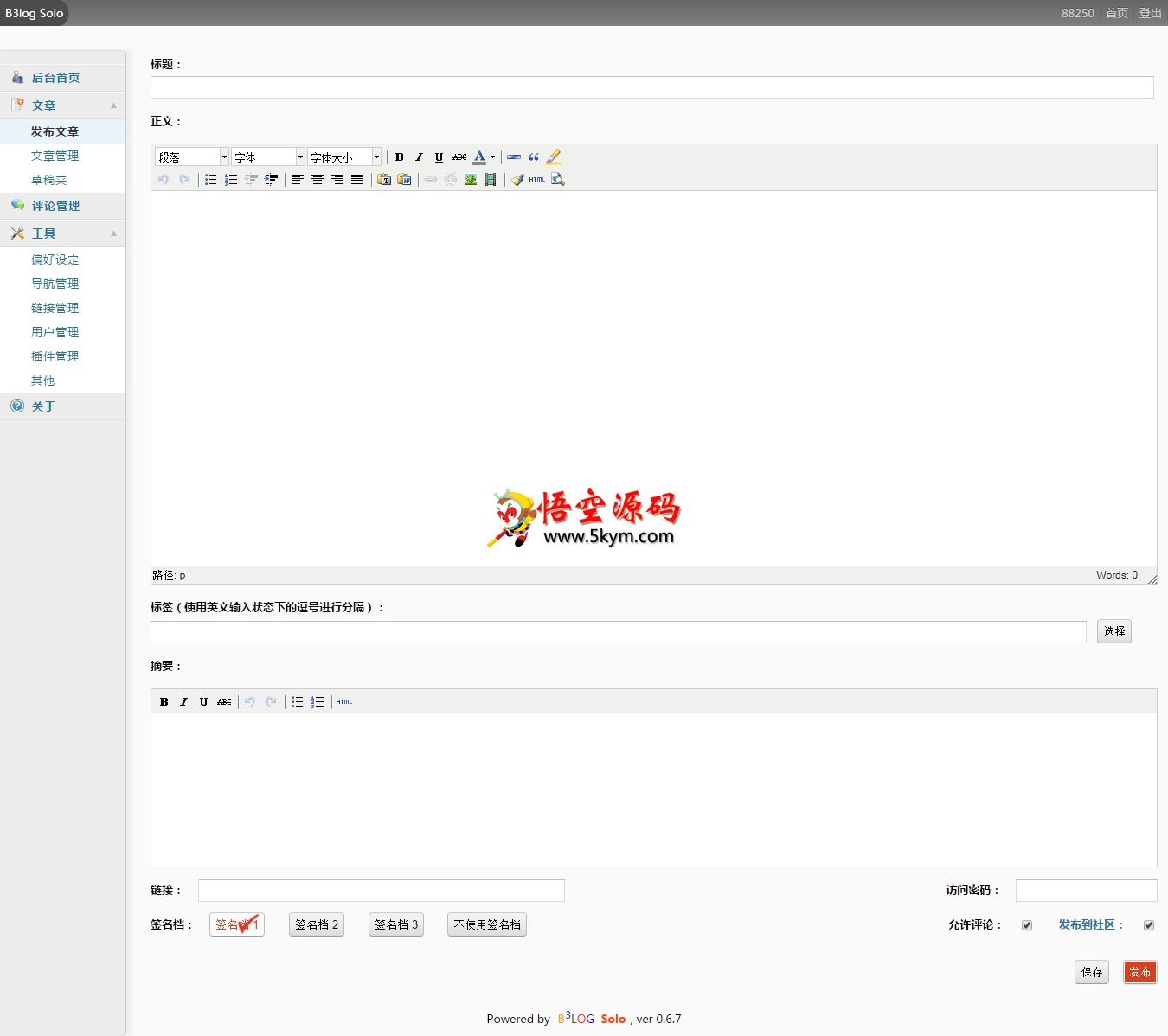Click the 保存 save button
The image size is (1168, 1036).
(x=1092, y=972)
